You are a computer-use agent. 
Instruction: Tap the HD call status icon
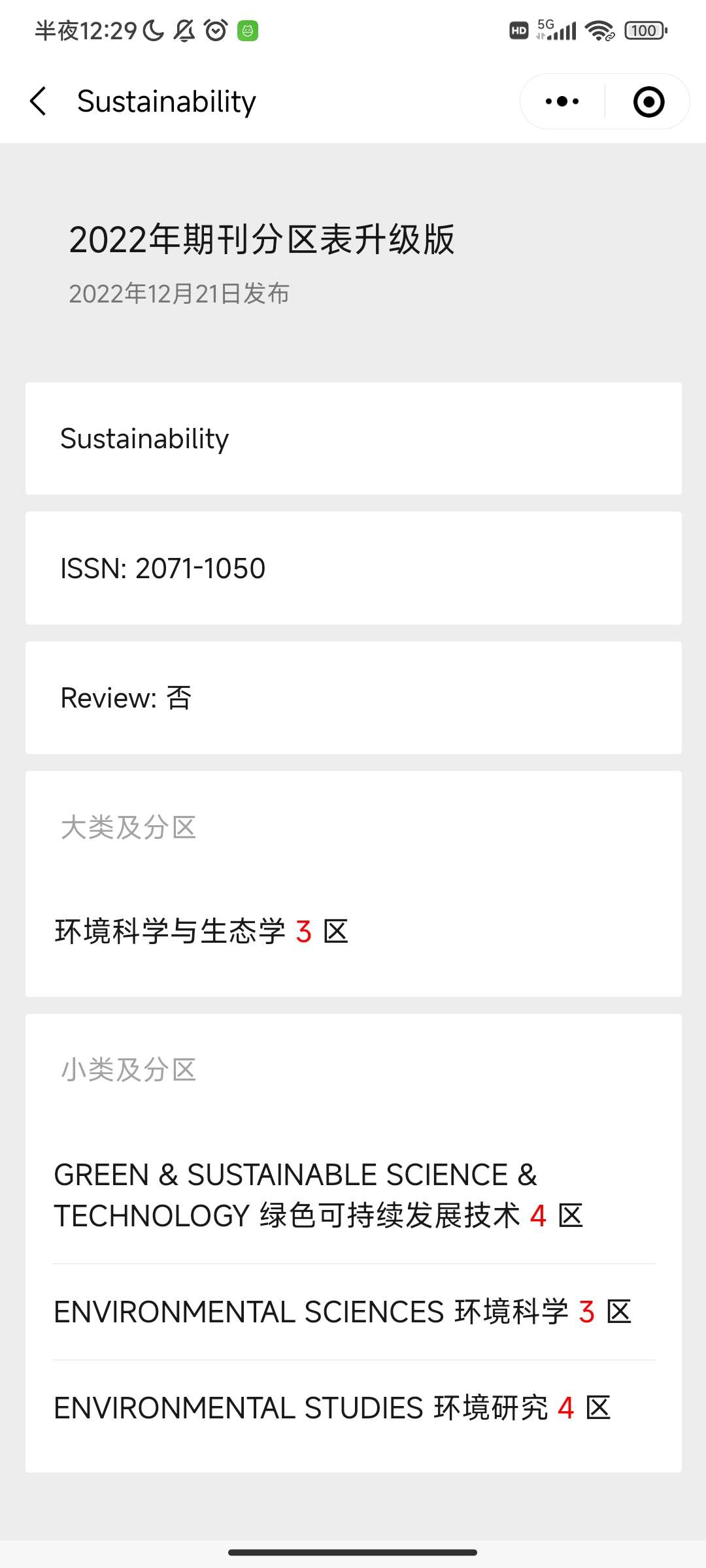518,31
